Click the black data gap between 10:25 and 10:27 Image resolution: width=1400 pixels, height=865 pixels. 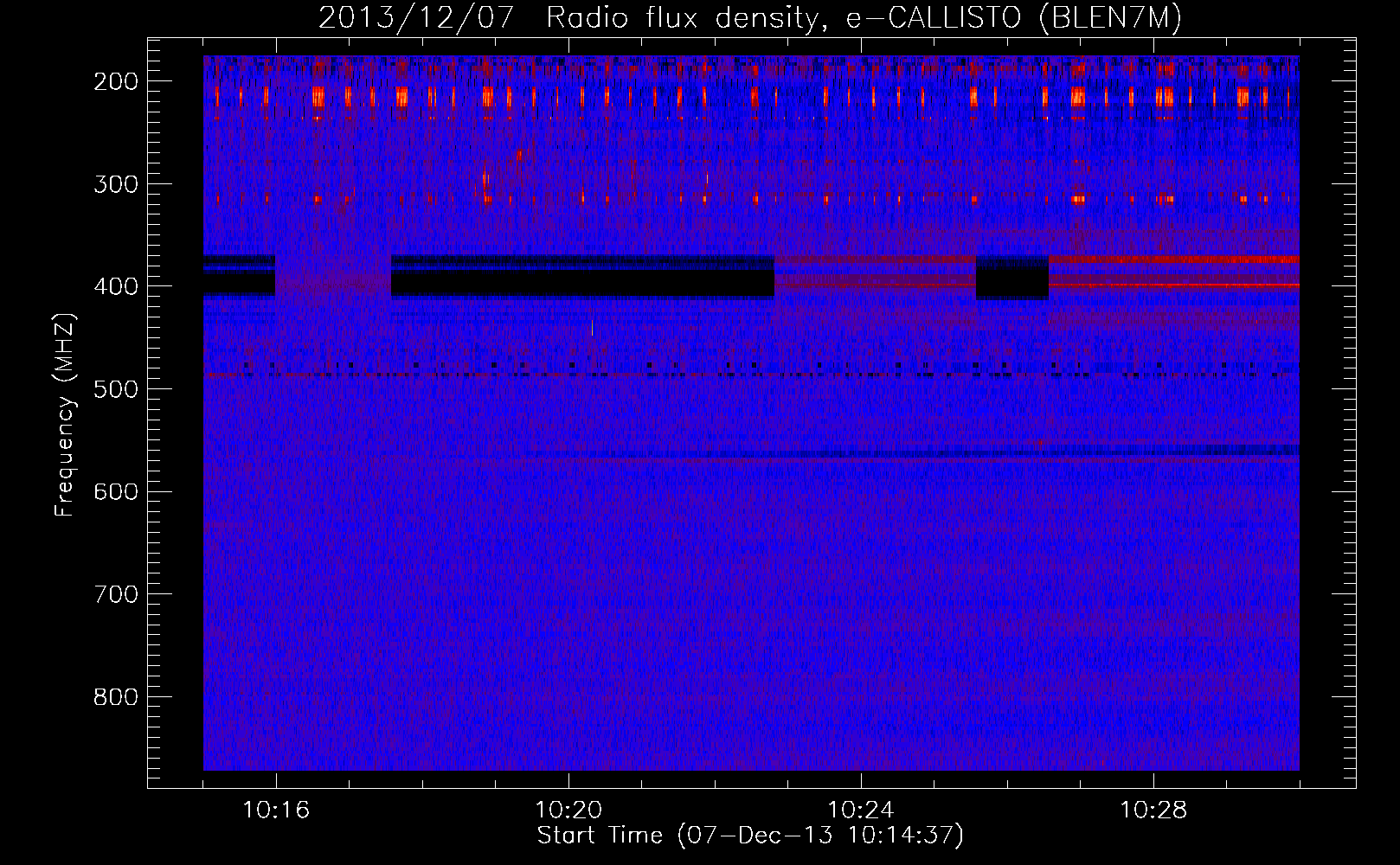[1012, 279]
